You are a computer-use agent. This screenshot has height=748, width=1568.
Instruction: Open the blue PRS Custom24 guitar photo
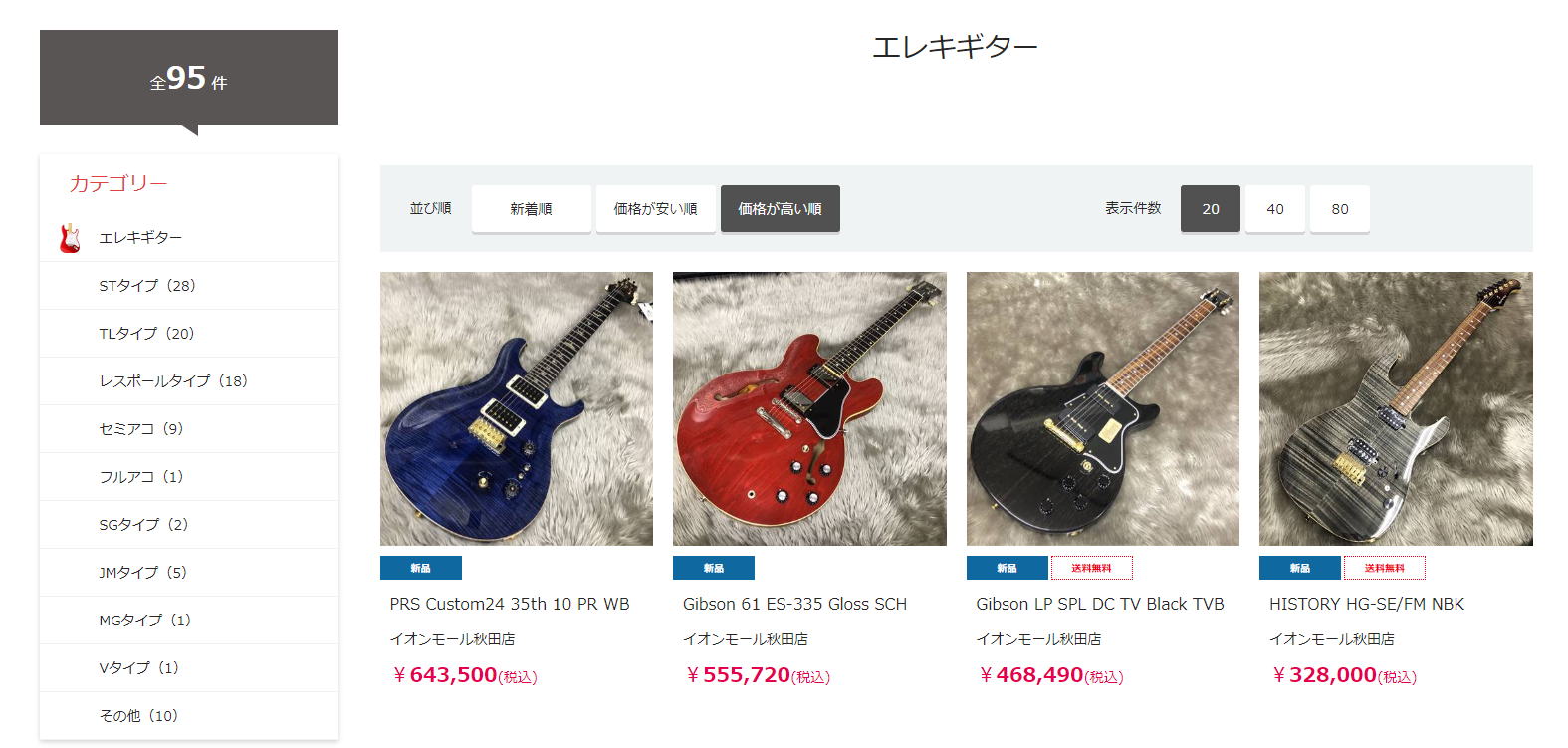point(517,408)
